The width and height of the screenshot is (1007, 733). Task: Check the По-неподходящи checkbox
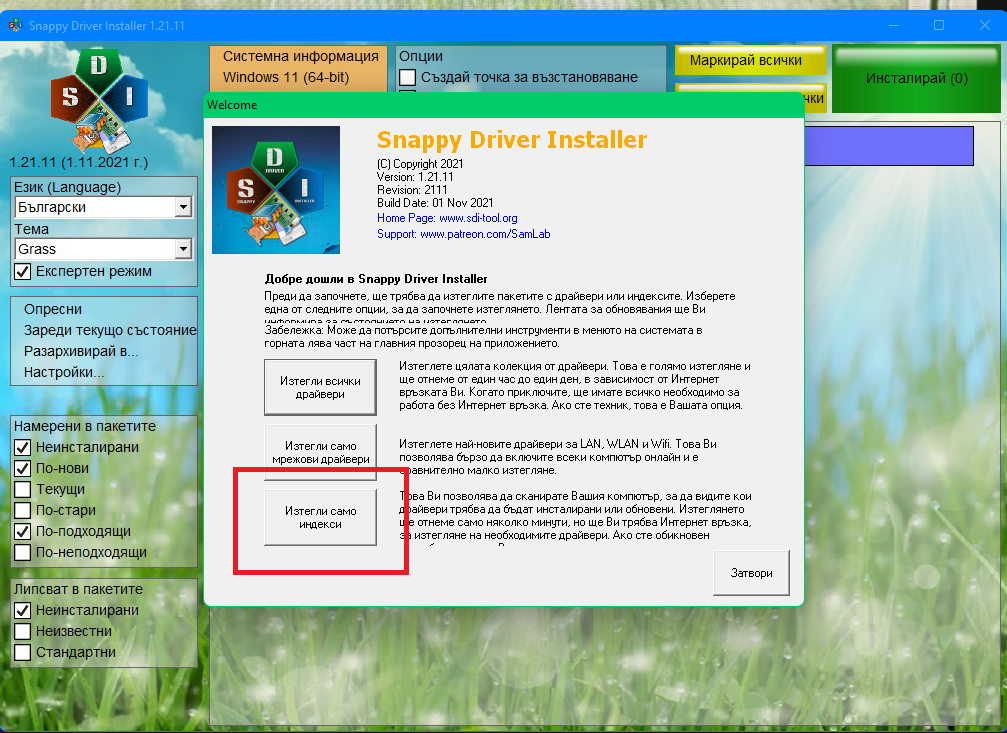pyautogui.click(x=22, y=552)
